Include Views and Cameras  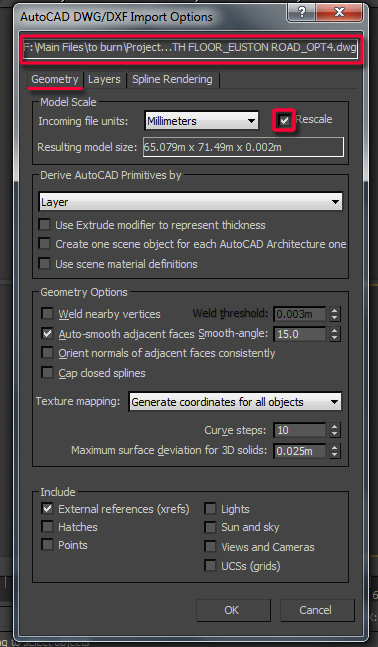(210, 547)
